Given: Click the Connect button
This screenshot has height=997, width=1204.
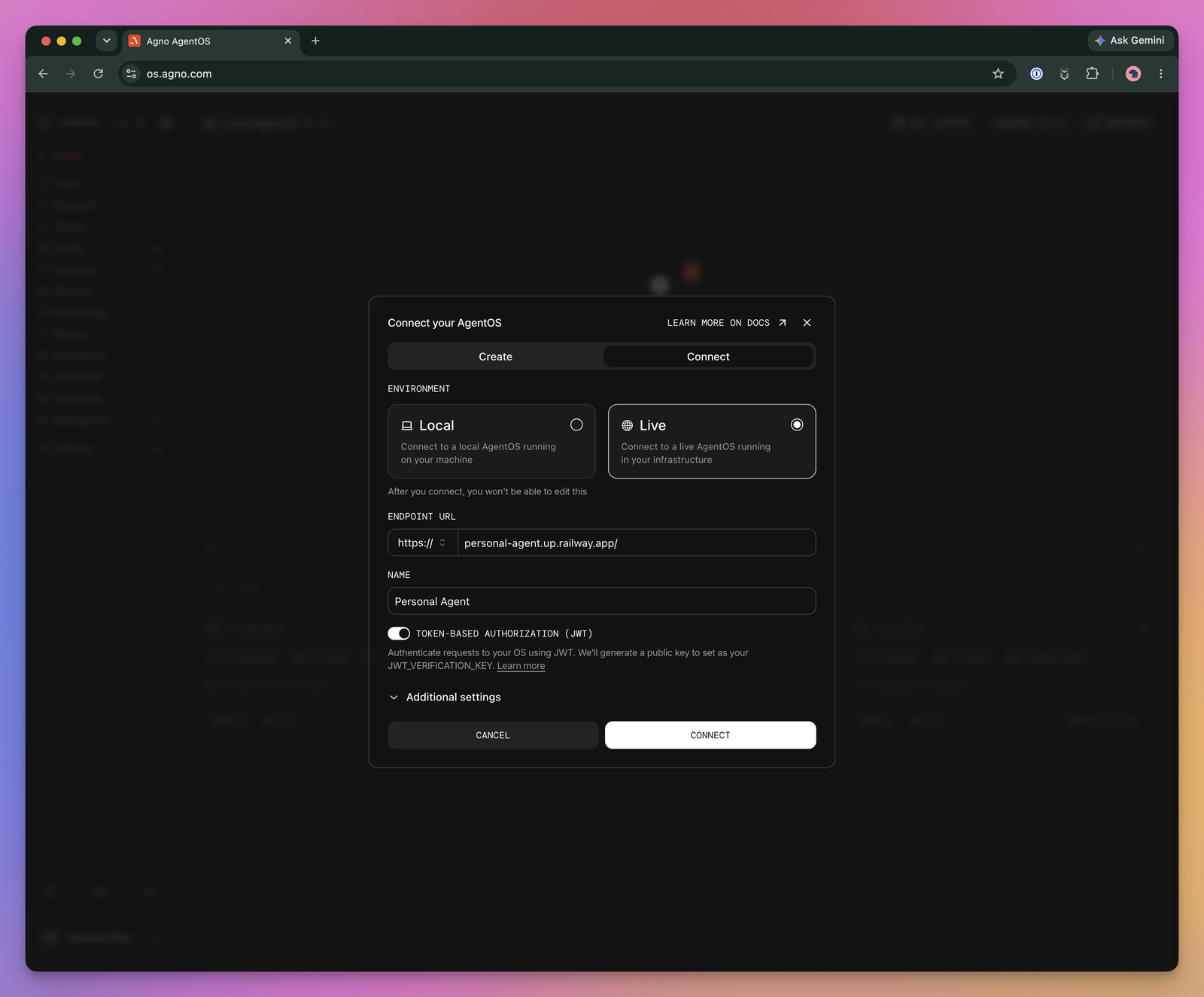Looking at the screenshot, I should (x=710, y=735).
